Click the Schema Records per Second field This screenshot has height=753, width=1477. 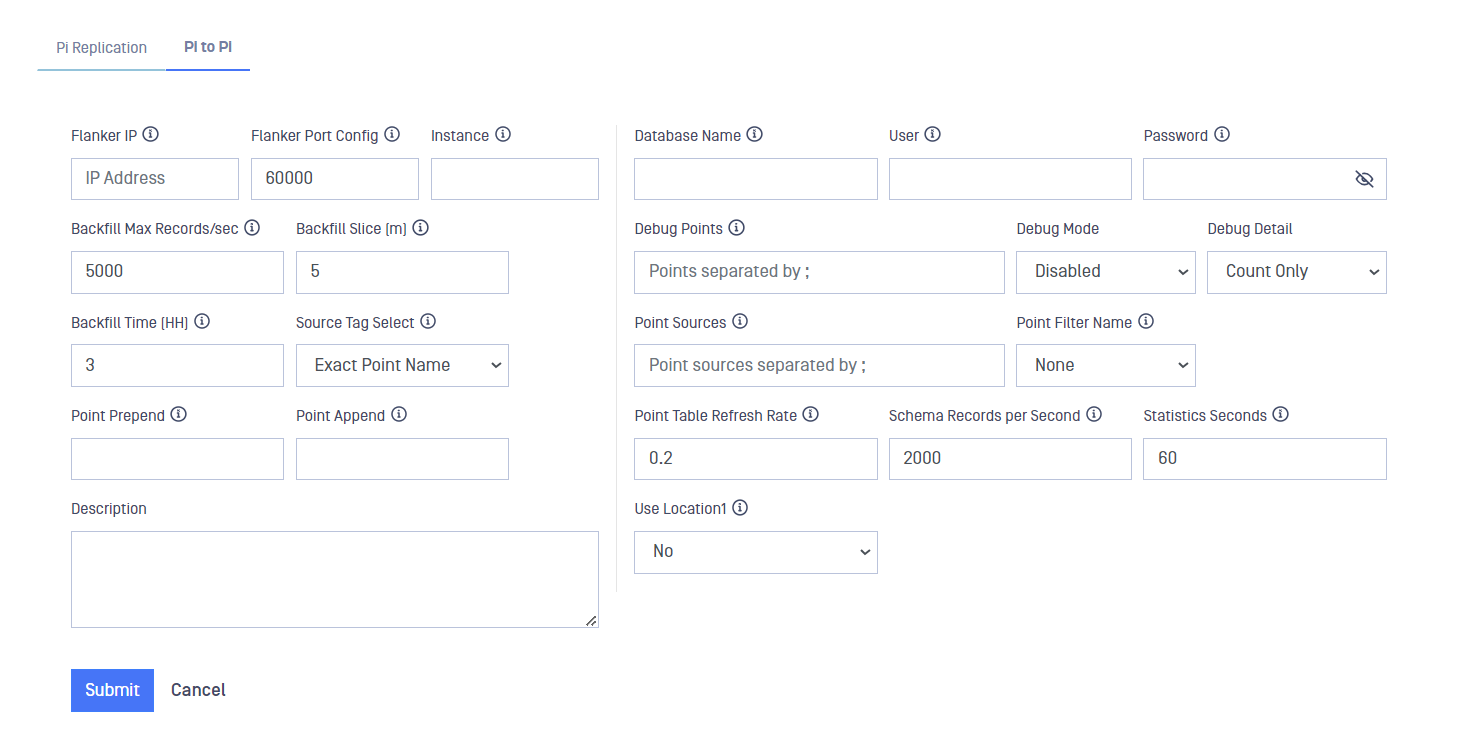click(x=1010, y=459)
